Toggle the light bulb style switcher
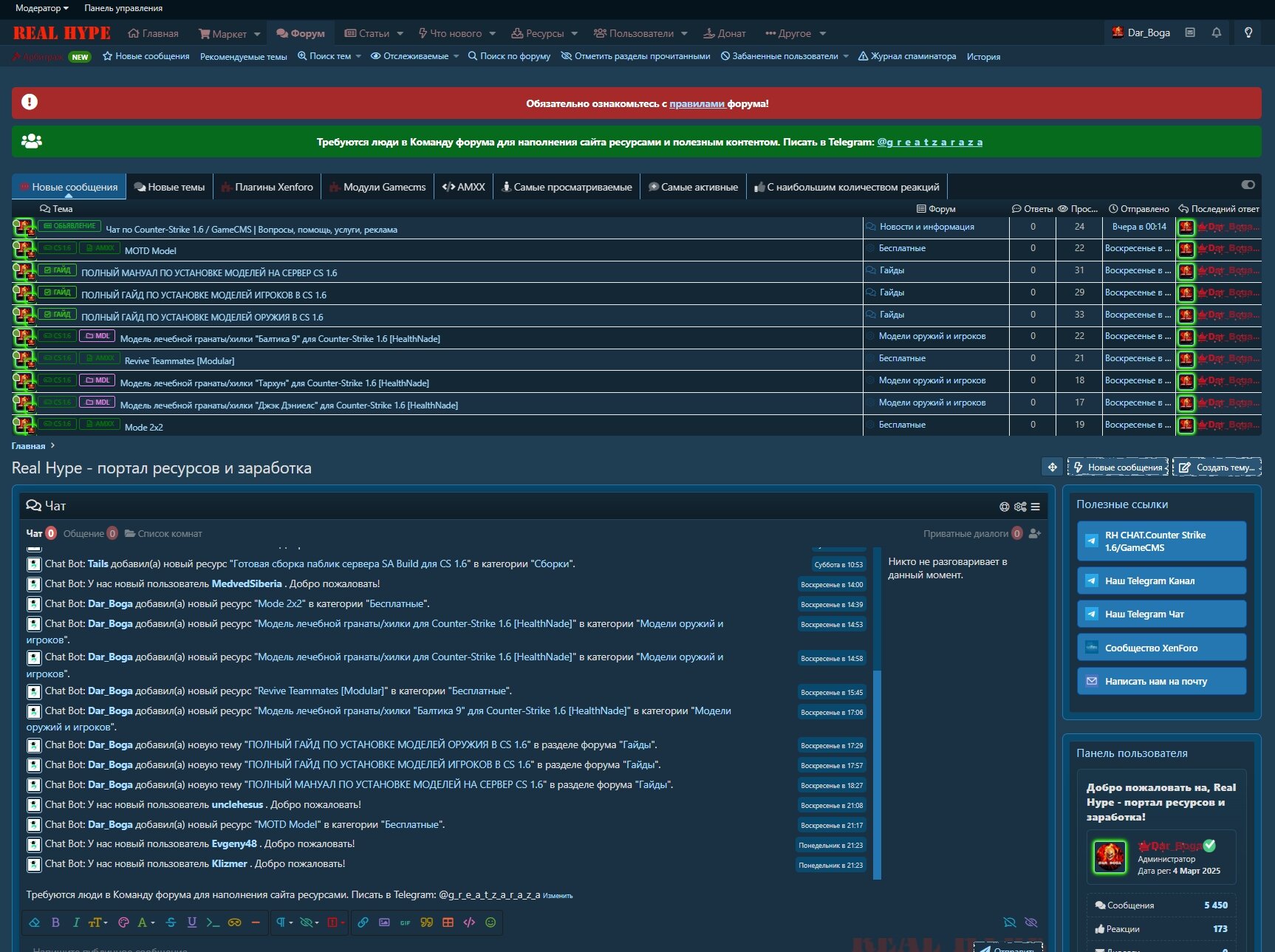Screen dimensions: 1275x952 (x=1248, y=32)
